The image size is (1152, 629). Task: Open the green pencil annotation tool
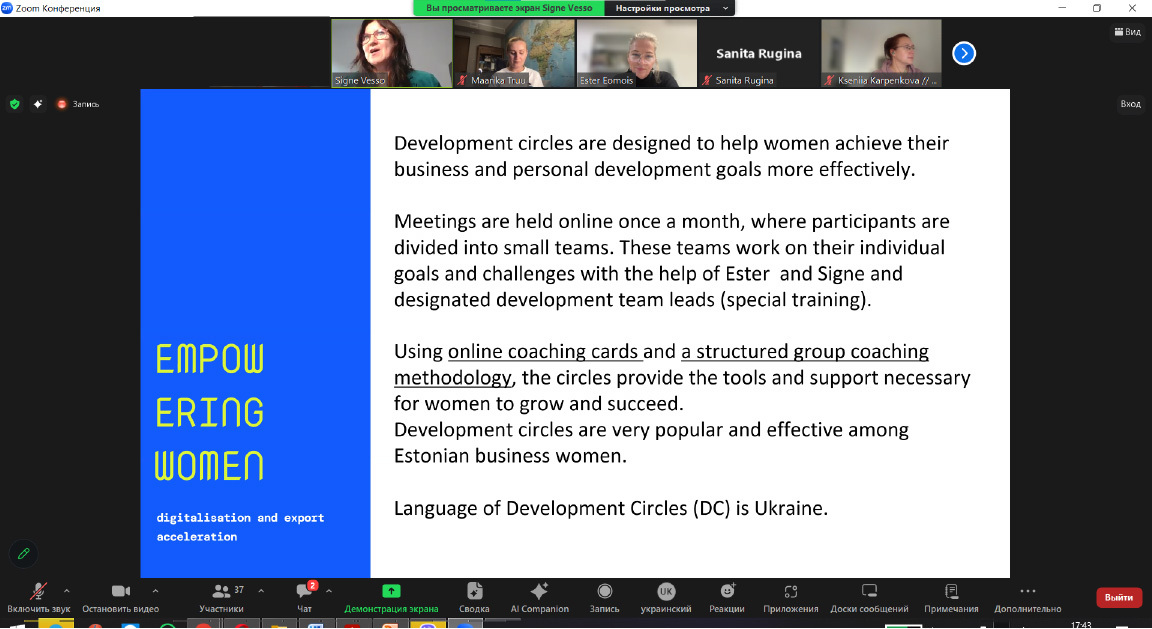(24, 553)
